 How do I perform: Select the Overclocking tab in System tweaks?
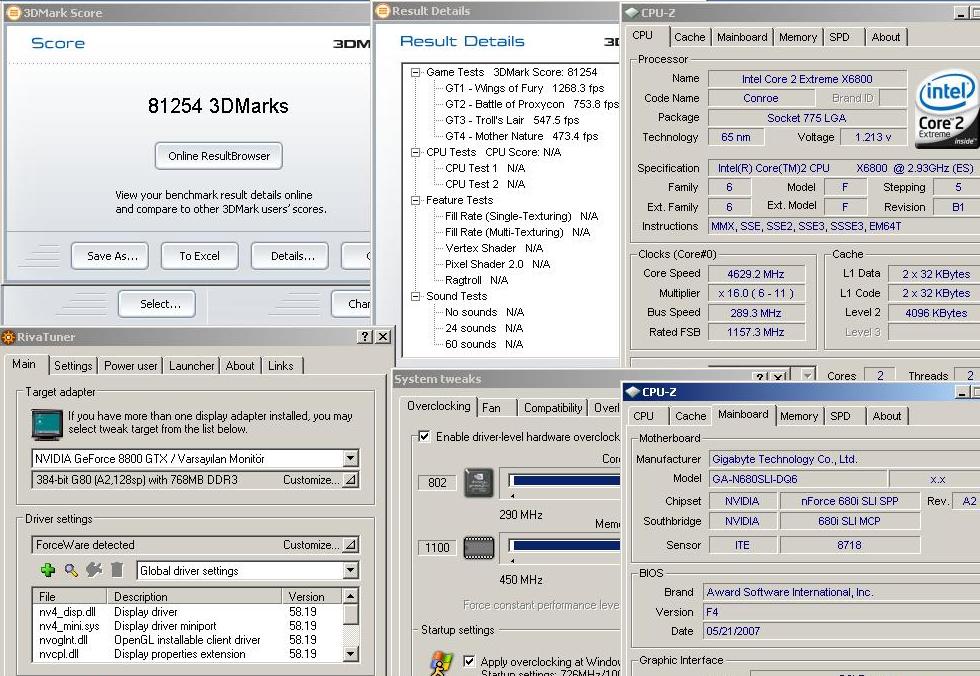coord(439,406)
